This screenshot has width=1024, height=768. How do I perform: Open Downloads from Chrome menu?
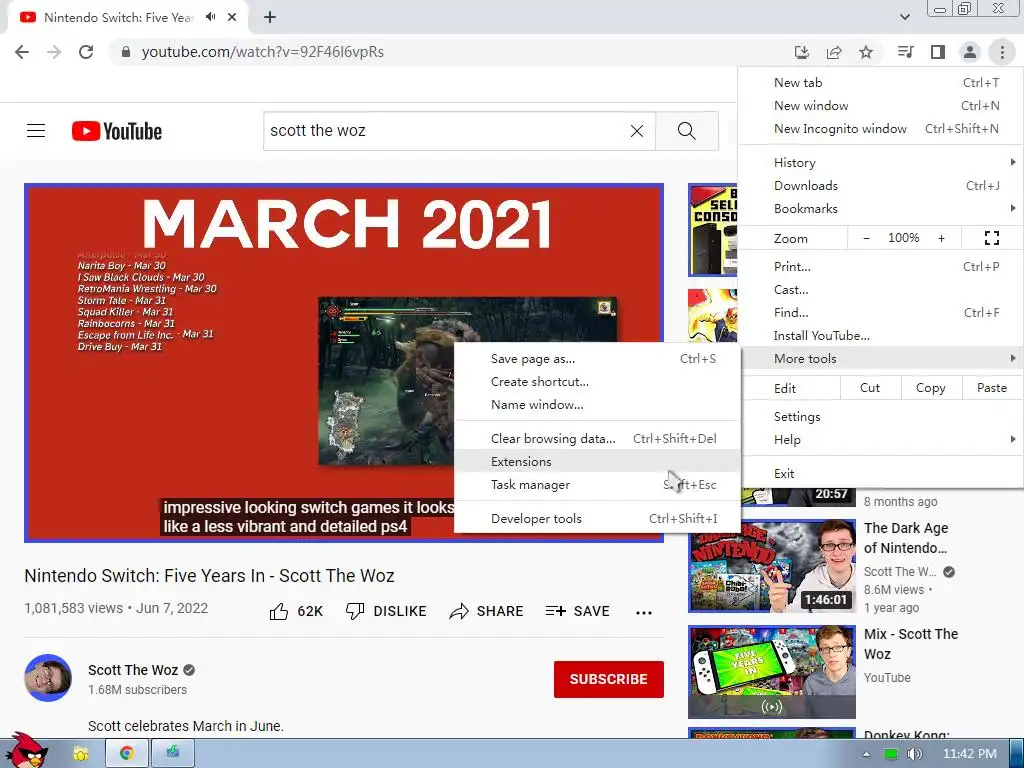[880, 185]
